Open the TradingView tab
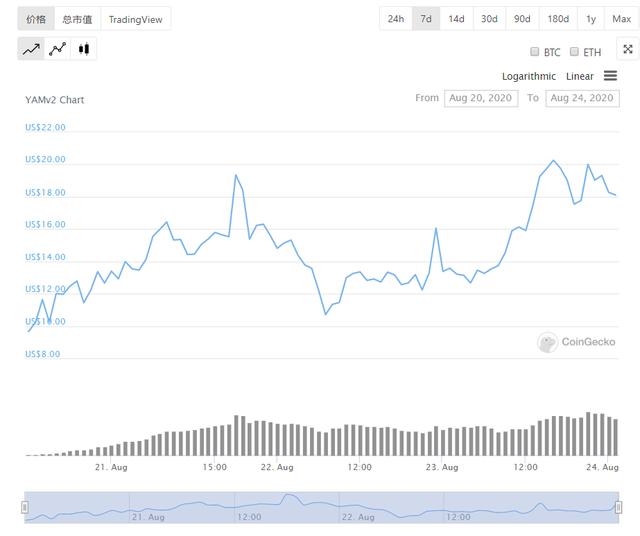The image size is (640, 536). coord(136,19)
